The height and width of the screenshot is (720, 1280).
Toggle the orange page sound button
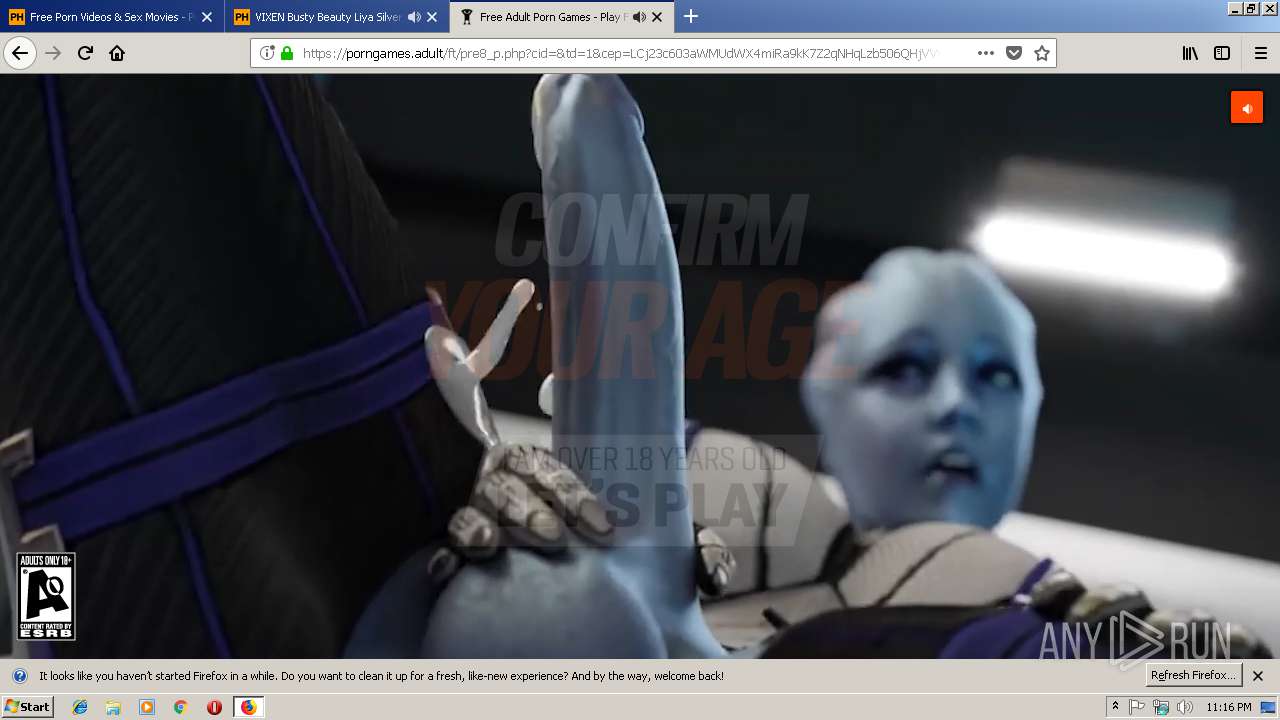(1247, 108)
